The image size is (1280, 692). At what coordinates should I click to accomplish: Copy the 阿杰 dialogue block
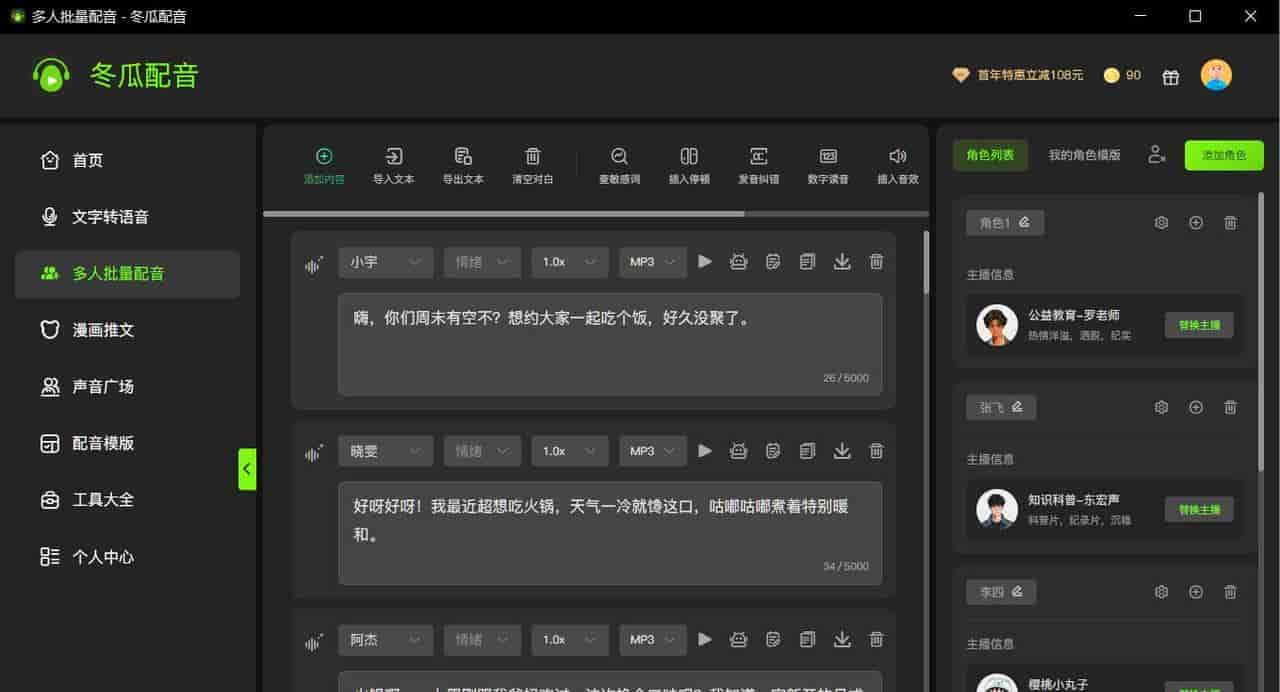click(x=807, y=639)
